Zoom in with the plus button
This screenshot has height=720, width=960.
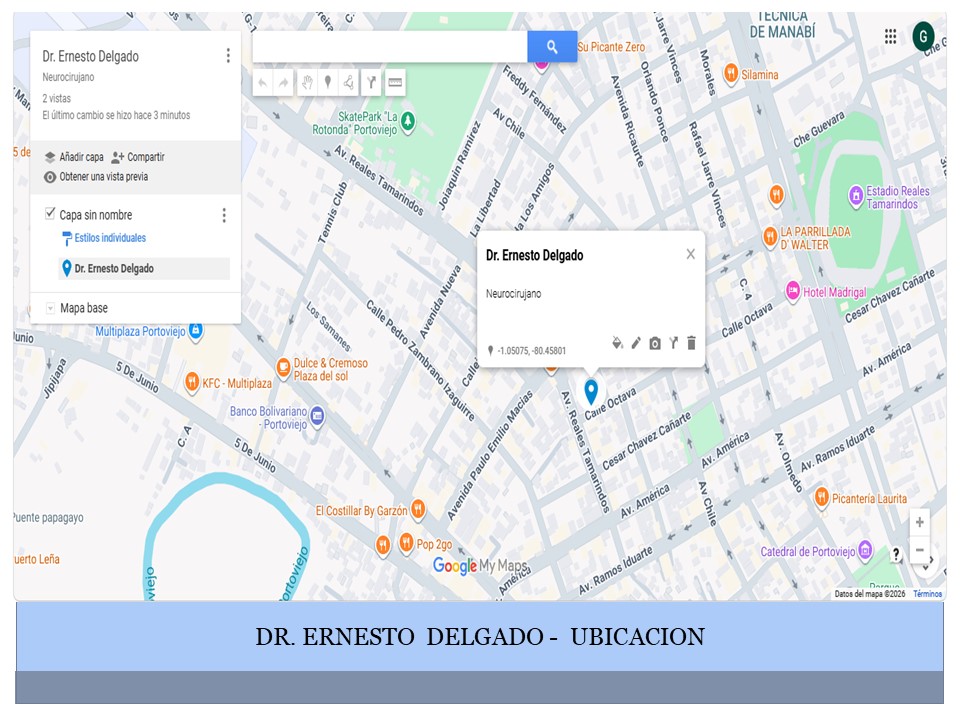(x=919, y=522)
